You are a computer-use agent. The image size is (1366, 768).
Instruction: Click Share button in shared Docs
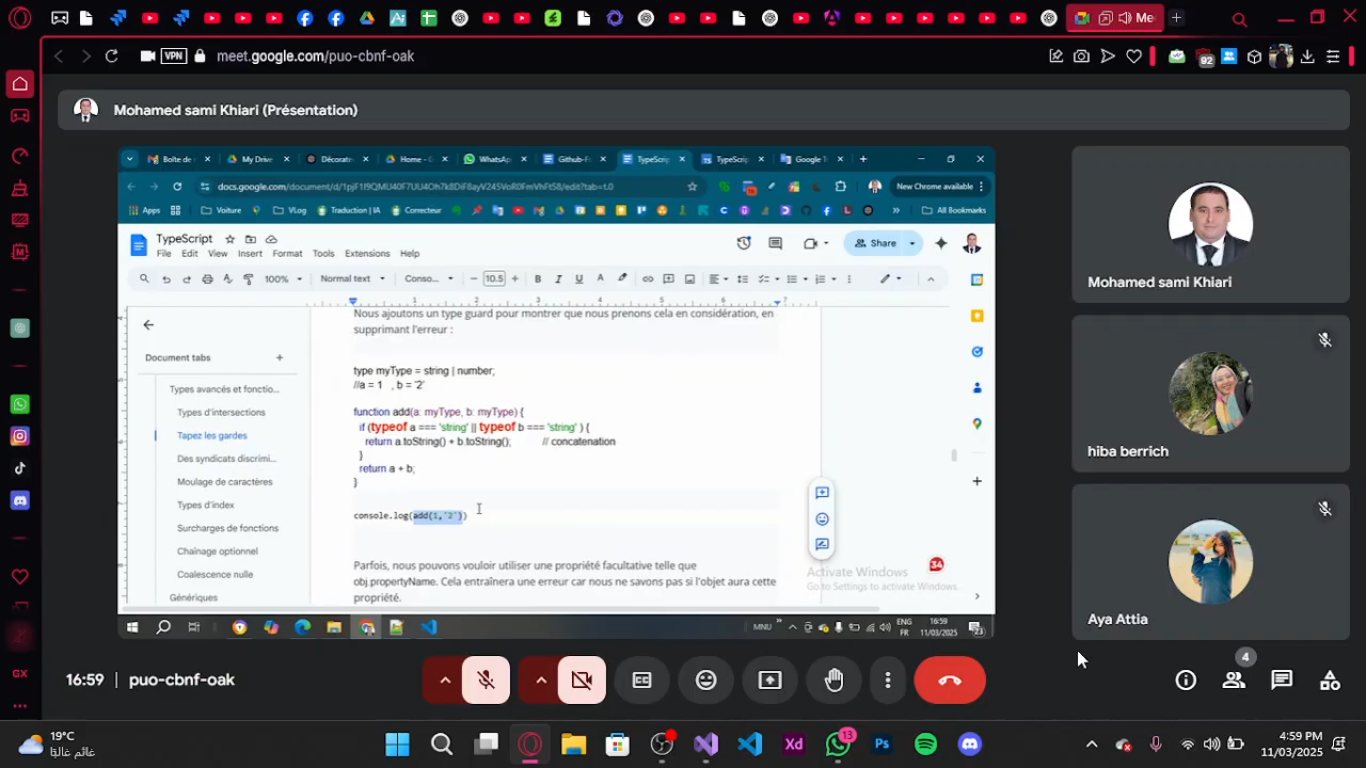(x=874, y=243)
